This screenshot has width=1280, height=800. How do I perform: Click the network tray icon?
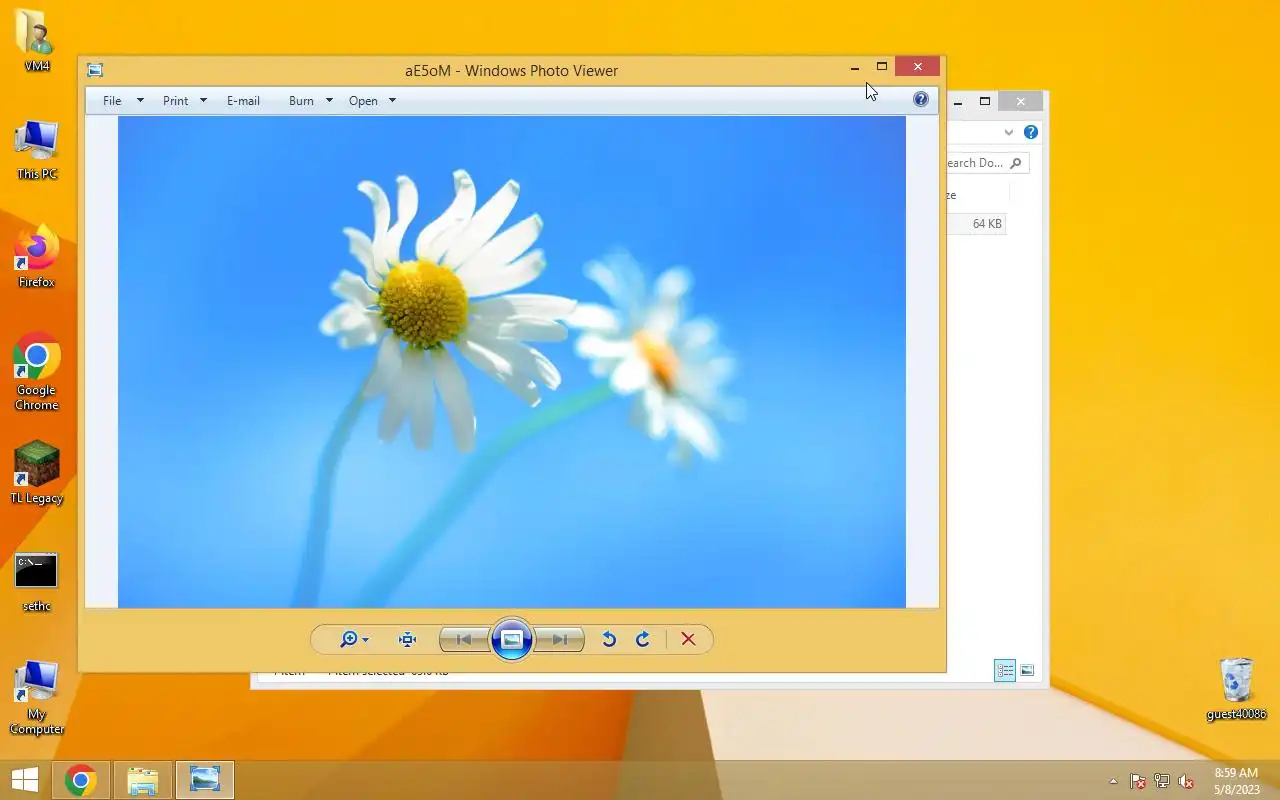coord(1162,781)
